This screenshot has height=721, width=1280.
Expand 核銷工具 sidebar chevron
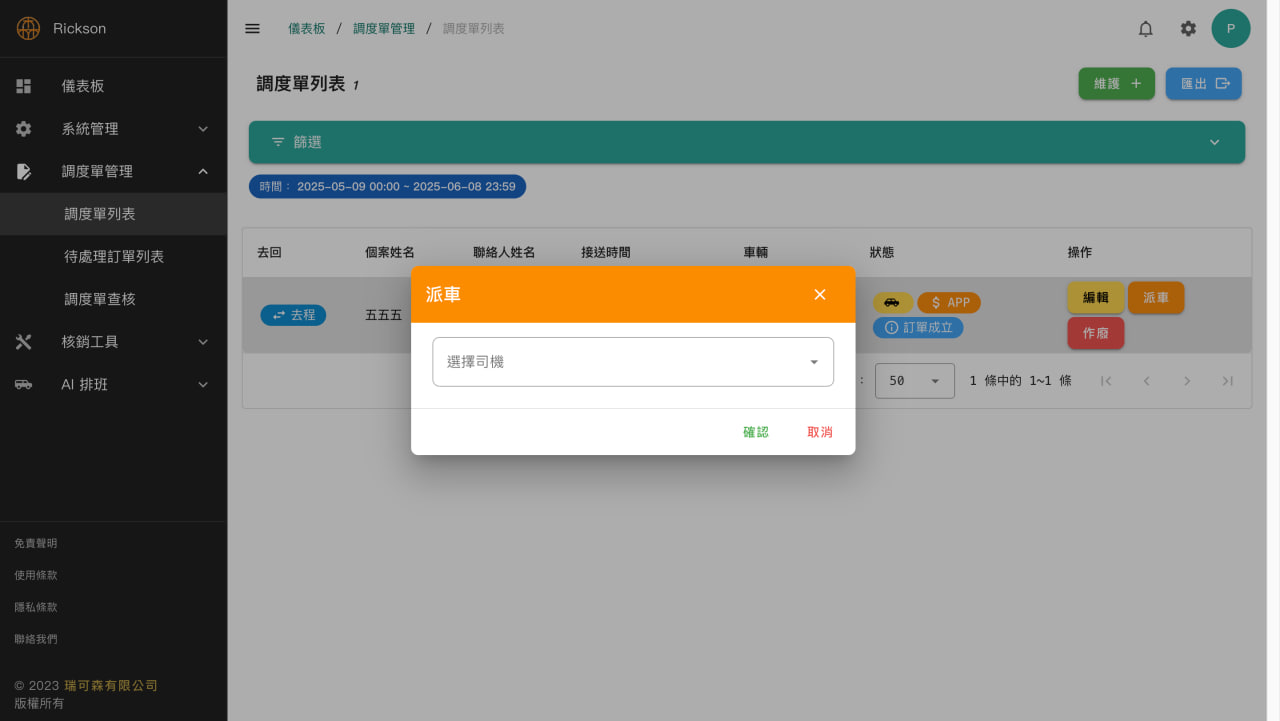203,342
